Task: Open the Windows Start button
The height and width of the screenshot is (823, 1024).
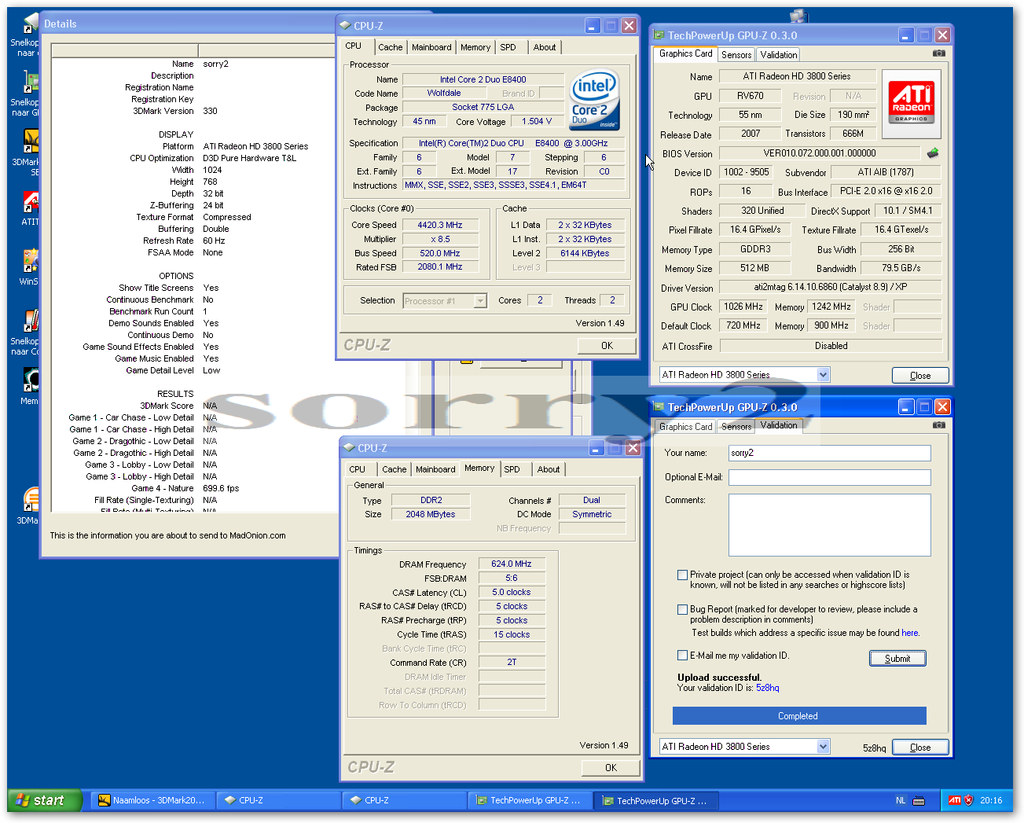Action: coord(40,800)
